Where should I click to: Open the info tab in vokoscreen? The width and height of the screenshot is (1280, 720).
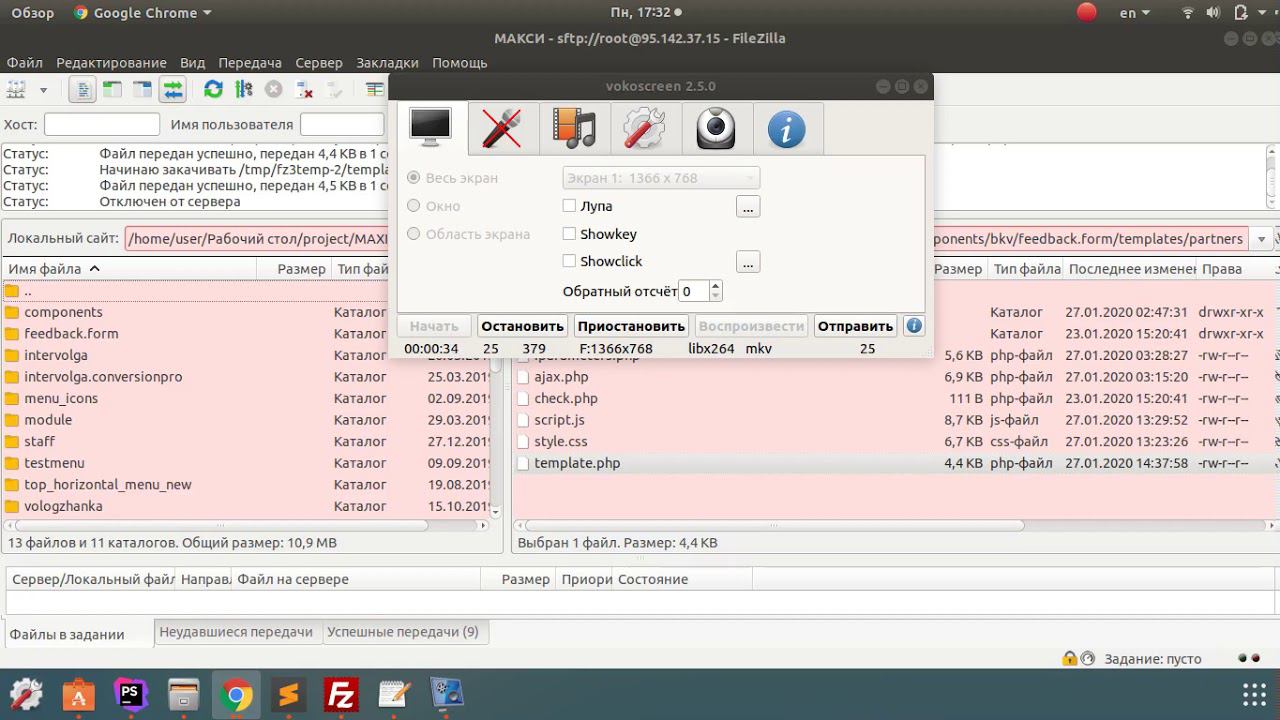[787, 128]
